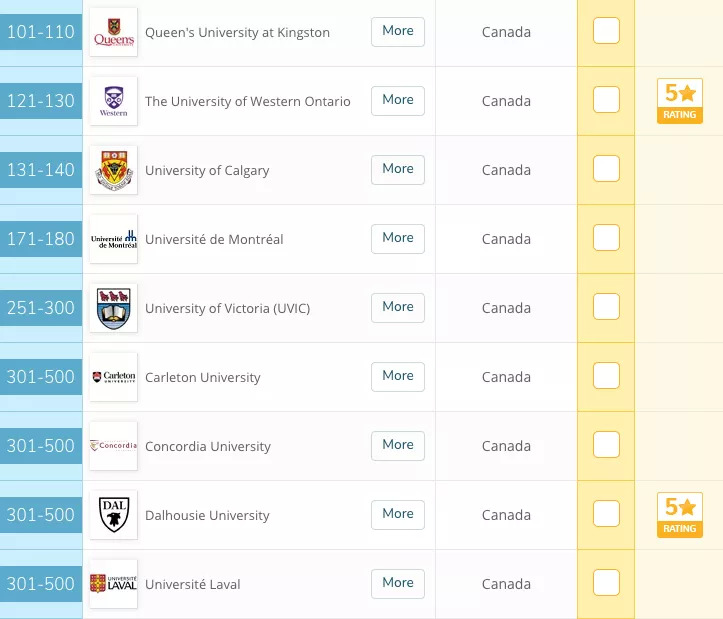Select the checkbox for Concordia University
The width and height of the screenshot is (723, 619).
tap(606, 446)
